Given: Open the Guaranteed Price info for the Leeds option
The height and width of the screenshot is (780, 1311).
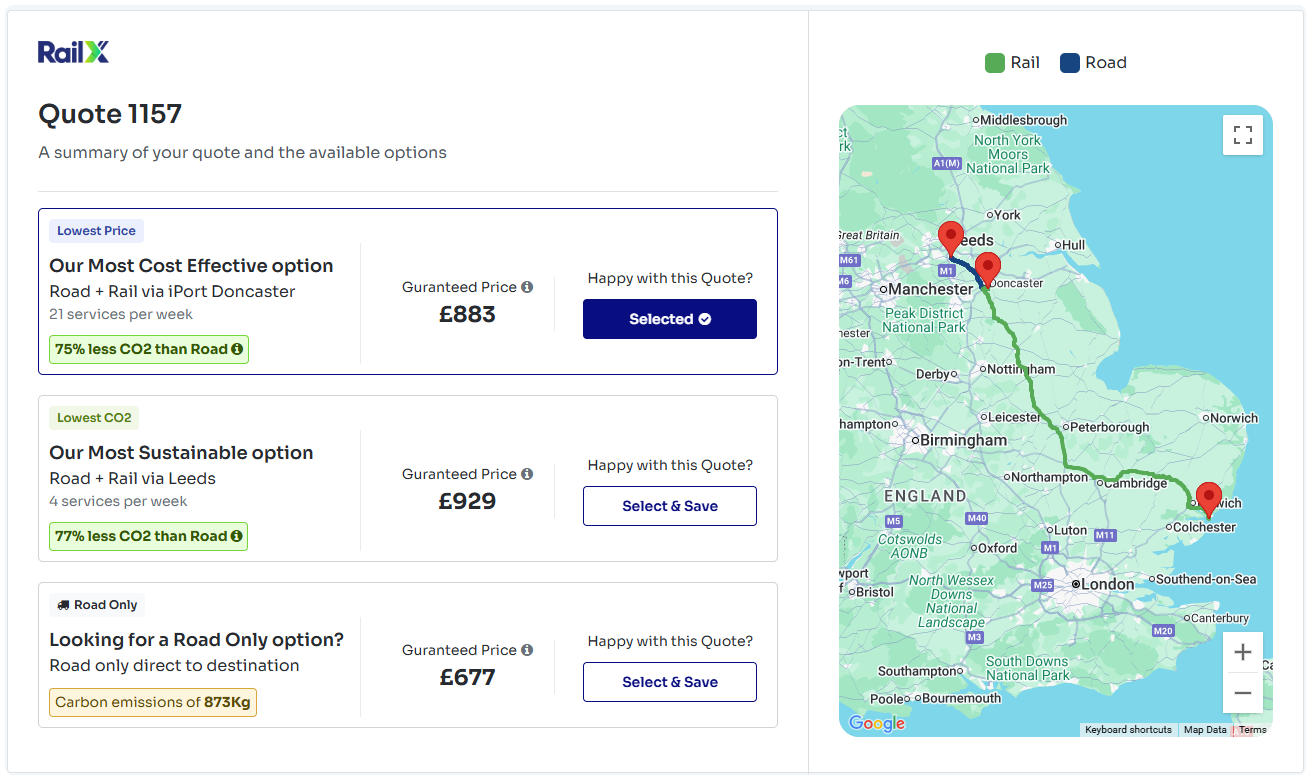Looking at the screenshot, I should coord(528,474).
